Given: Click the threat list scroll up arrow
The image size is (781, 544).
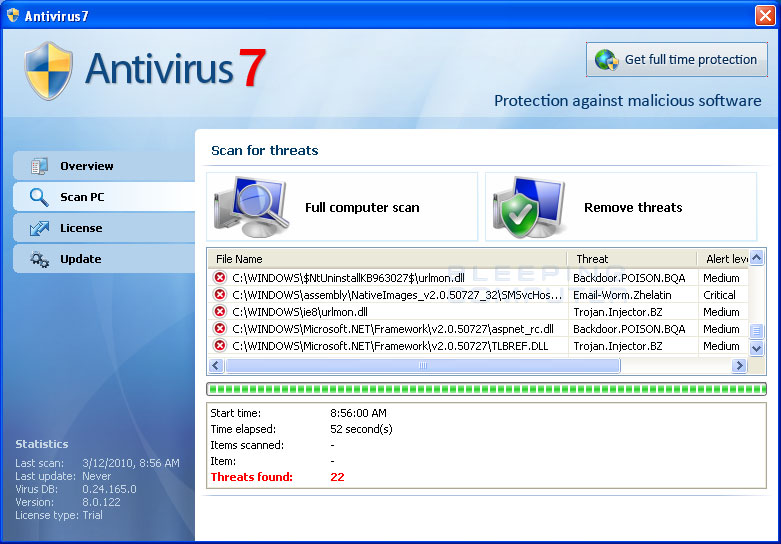Looking at the screenshot, I should [x=757, y=258].
